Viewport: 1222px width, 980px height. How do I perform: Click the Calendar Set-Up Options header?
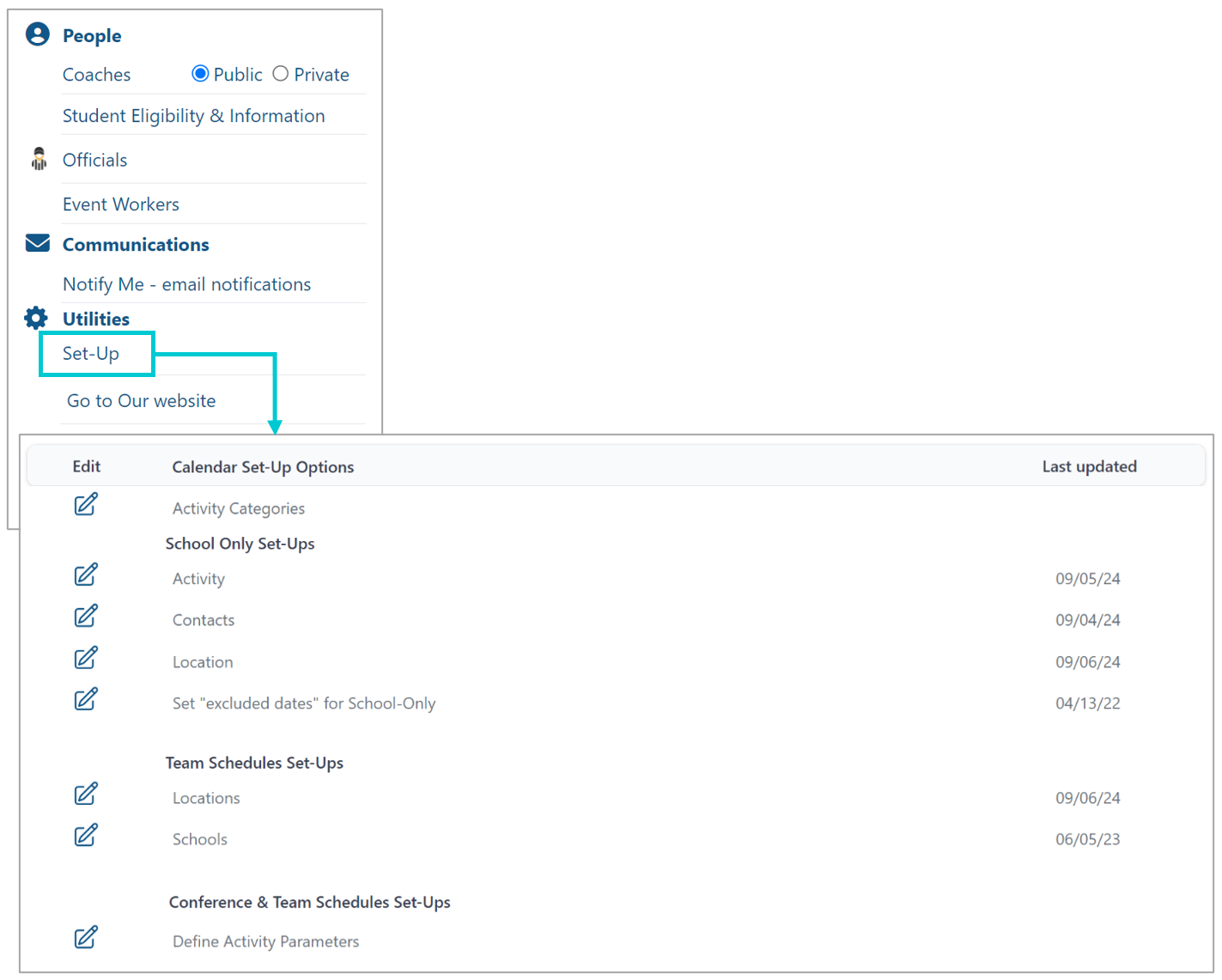[x=263, y=467]
